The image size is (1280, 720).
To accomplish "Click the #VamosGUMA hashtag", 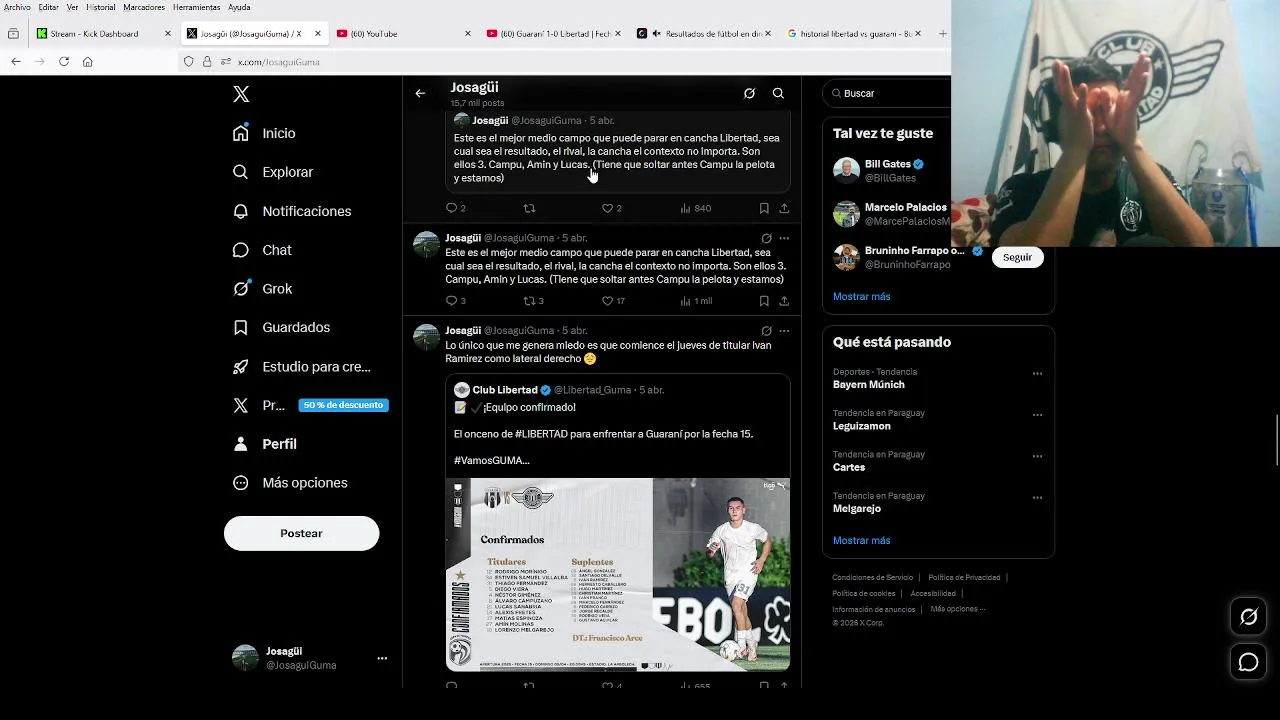I will (x=491, y=460).
